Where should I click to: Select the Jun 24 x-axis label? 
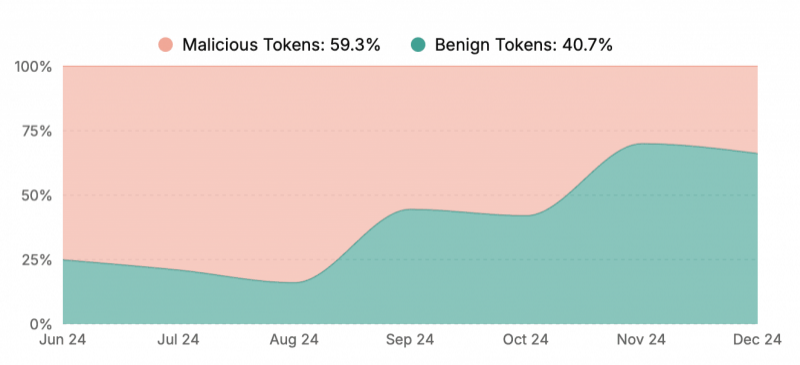pyautogui.click(x=63, y=340)
